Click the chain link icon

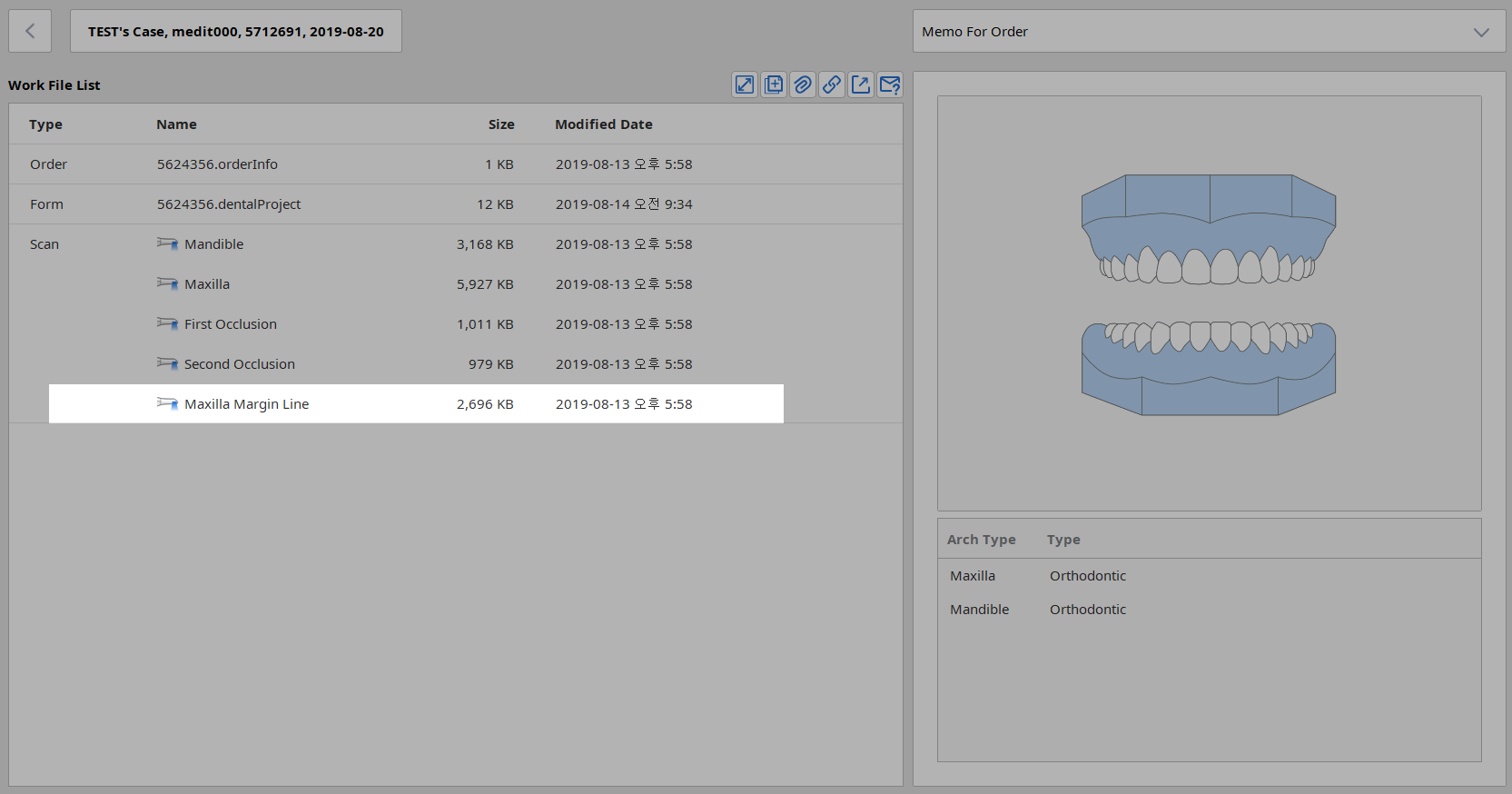832,85
